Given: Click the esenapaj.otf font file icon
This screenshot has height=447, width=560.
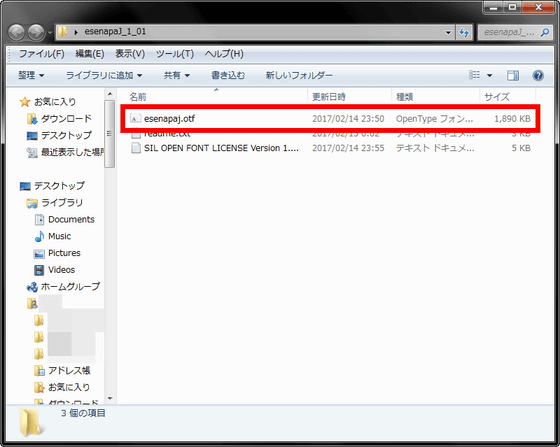Looking at the screenshot, I should tap(135, 119).
